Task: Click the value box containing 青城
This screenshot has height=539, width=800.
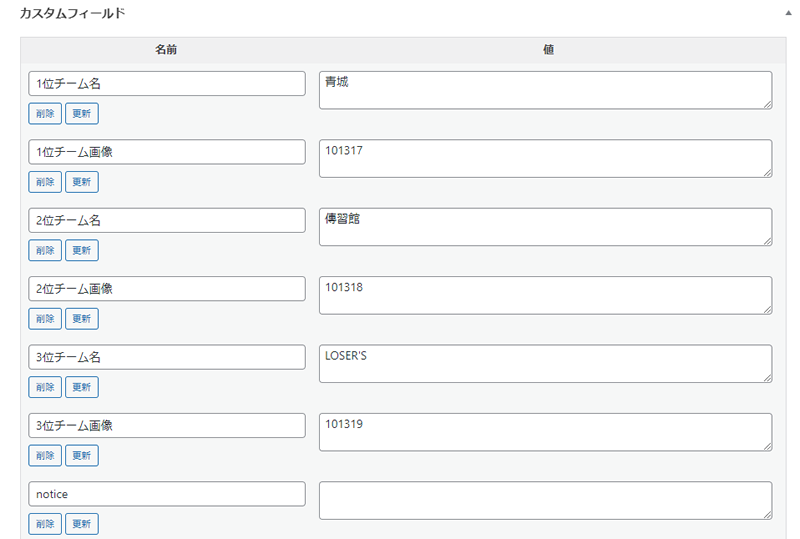Action: [545, 90]
